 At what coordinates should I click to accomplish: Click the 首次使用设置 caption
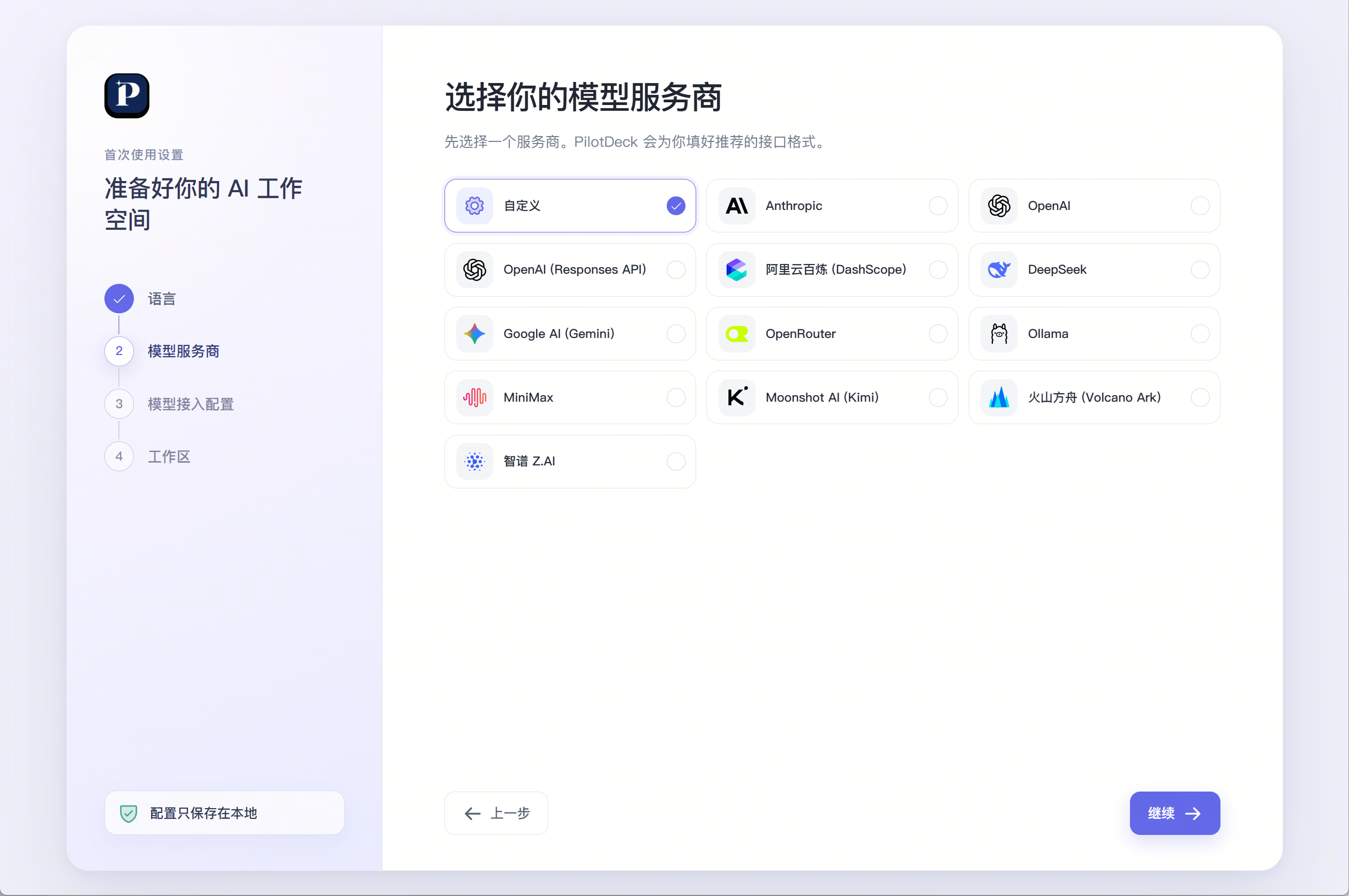tap(144, 155)
